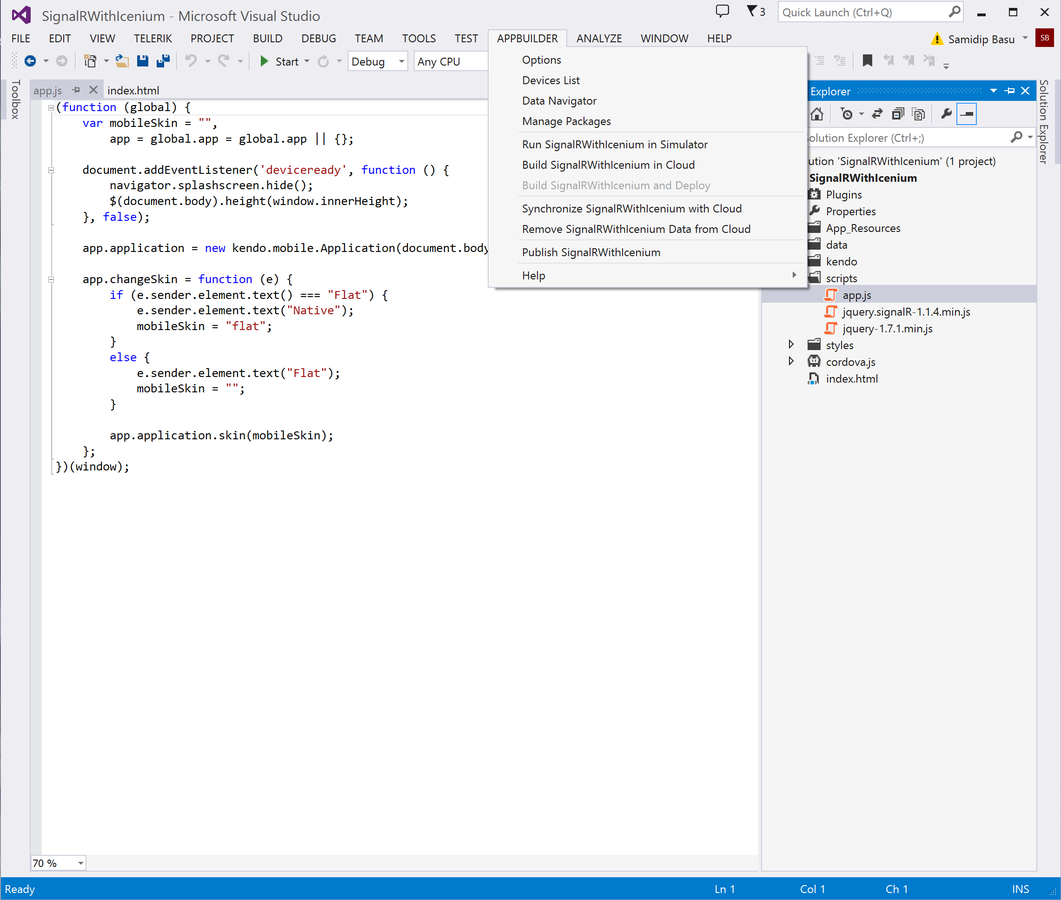Toggle auto-hide pin on Solution Explorer

point(1009,91)
